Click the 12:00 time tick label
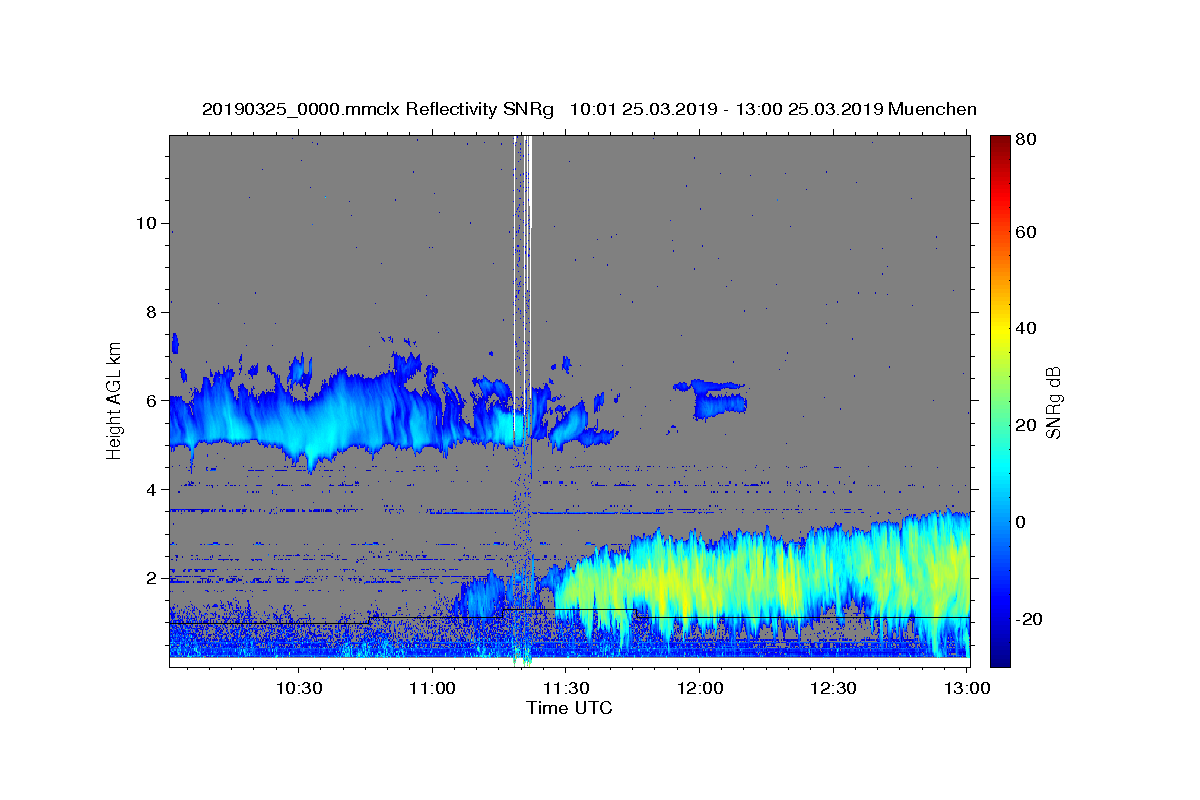This screenshot has height=800, width=1200. tap(700, 688)
